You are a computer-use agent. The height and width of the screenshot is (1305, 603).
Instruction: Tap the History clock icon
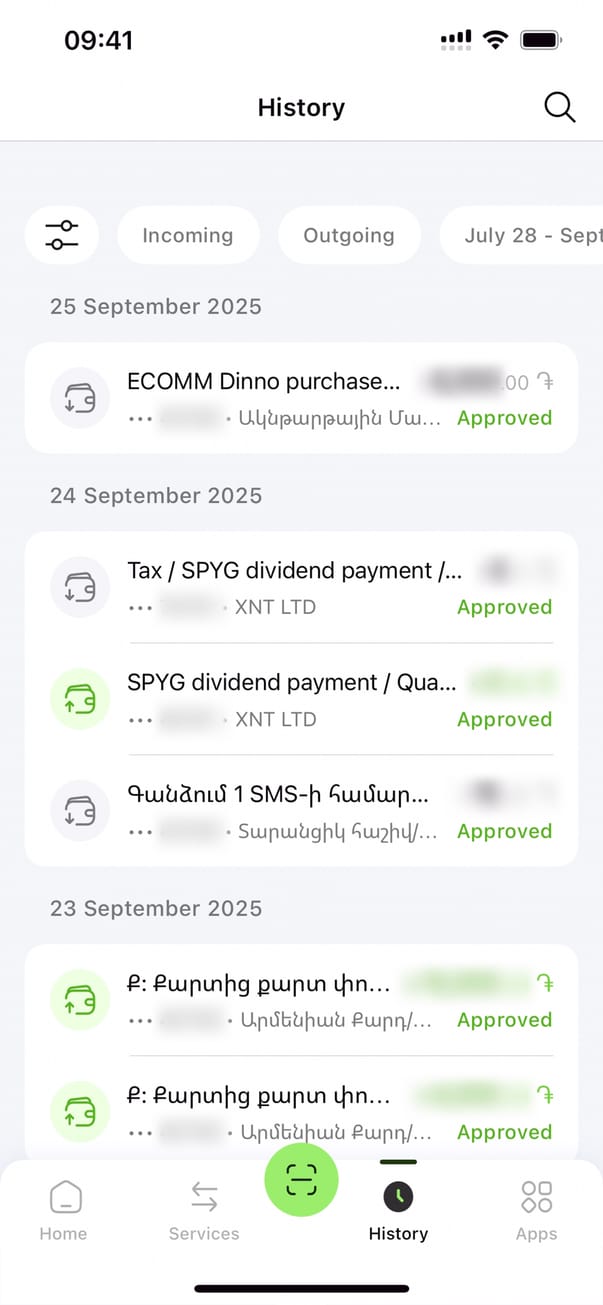398,1197
